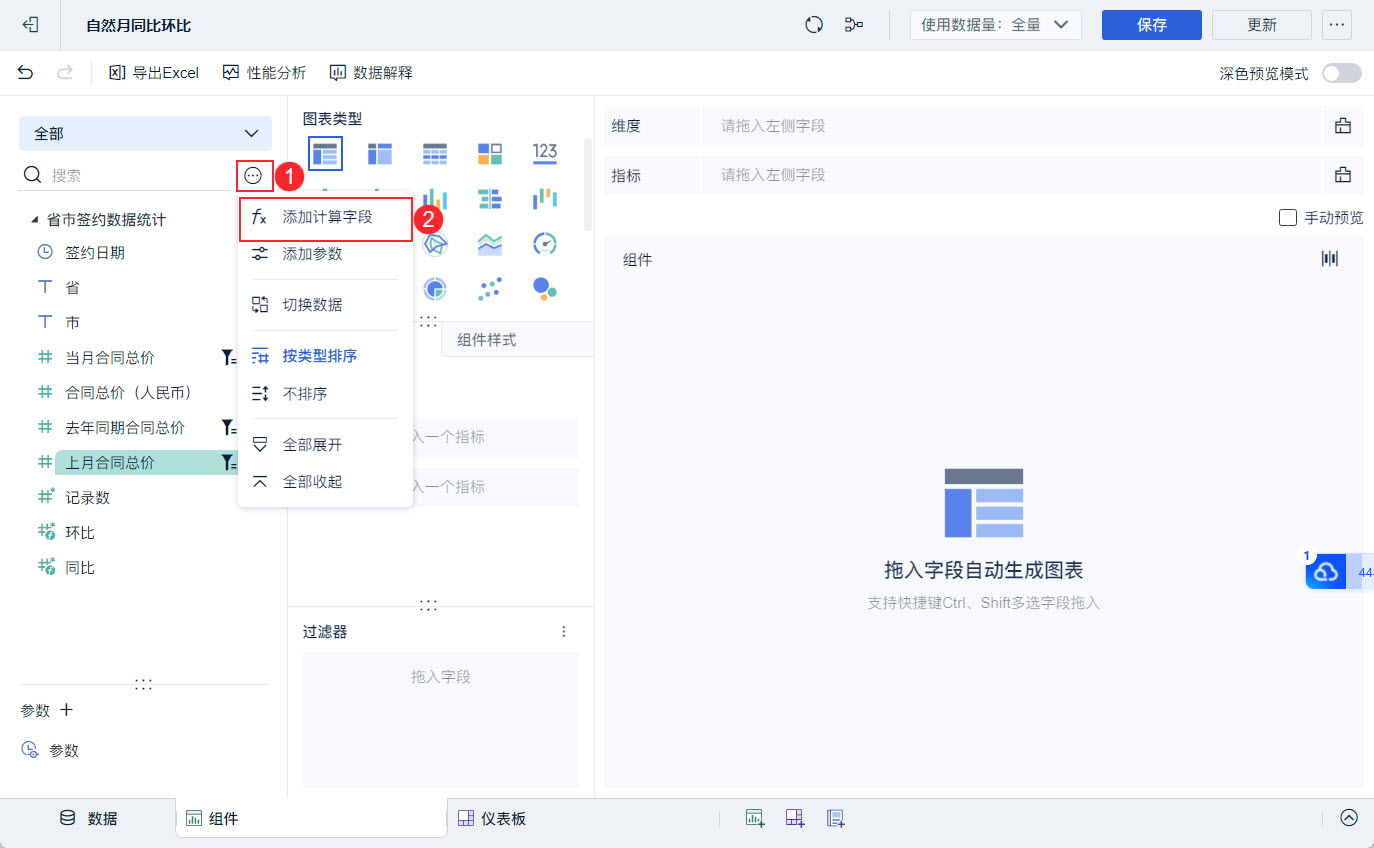Screen dimensions: 1374x848
Task: Choose the area chart type
Action: (x=490, y=244)
